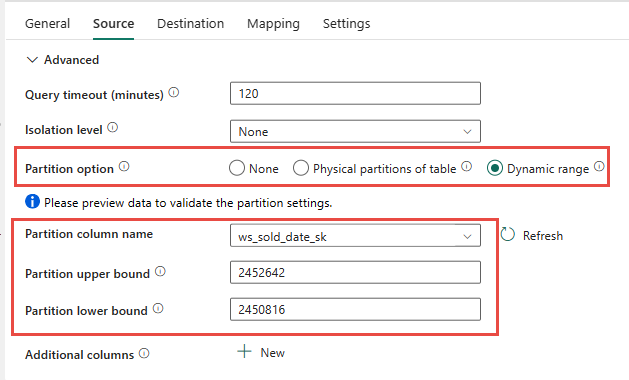Viewport: 629px width, 380px height.
Task: Go to the Mapping tab
Action: tap(273, 24)
